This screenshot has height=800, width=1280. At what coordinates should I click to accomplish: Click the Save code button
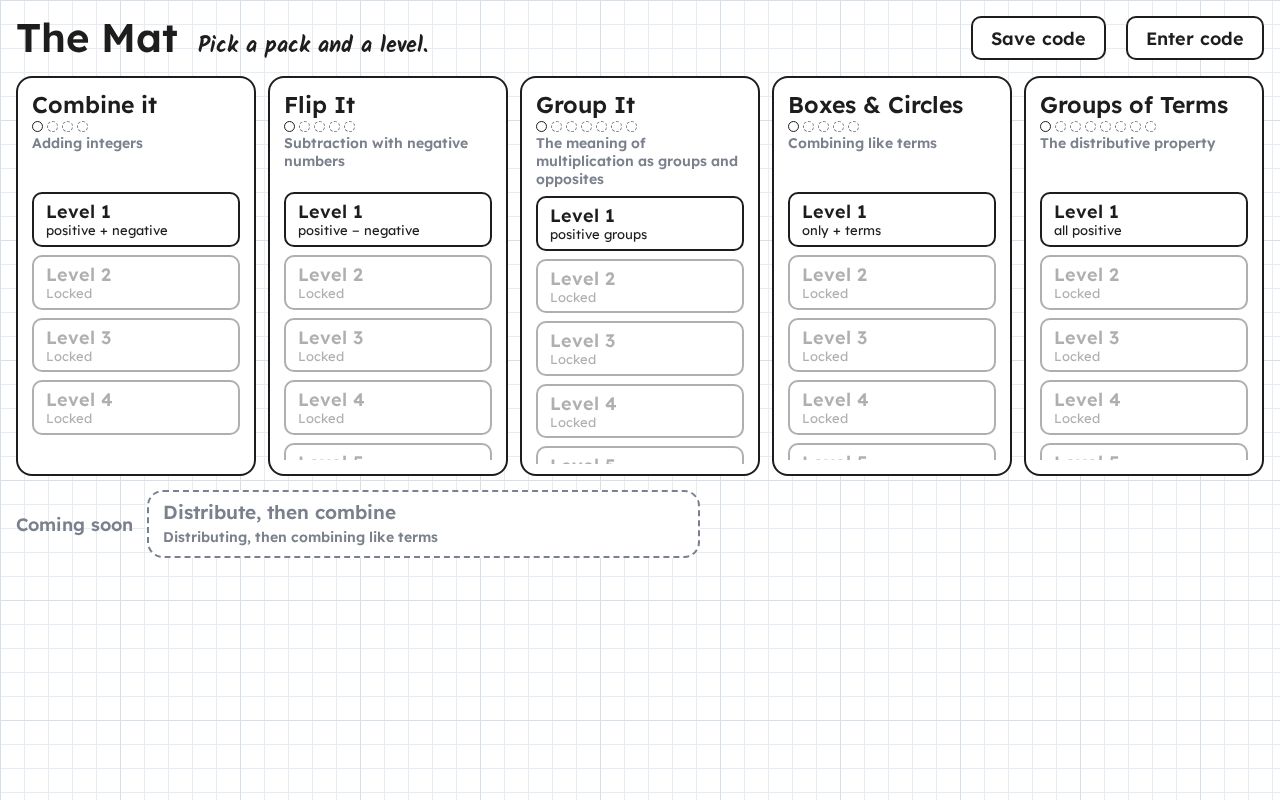tap(1038, 38)
